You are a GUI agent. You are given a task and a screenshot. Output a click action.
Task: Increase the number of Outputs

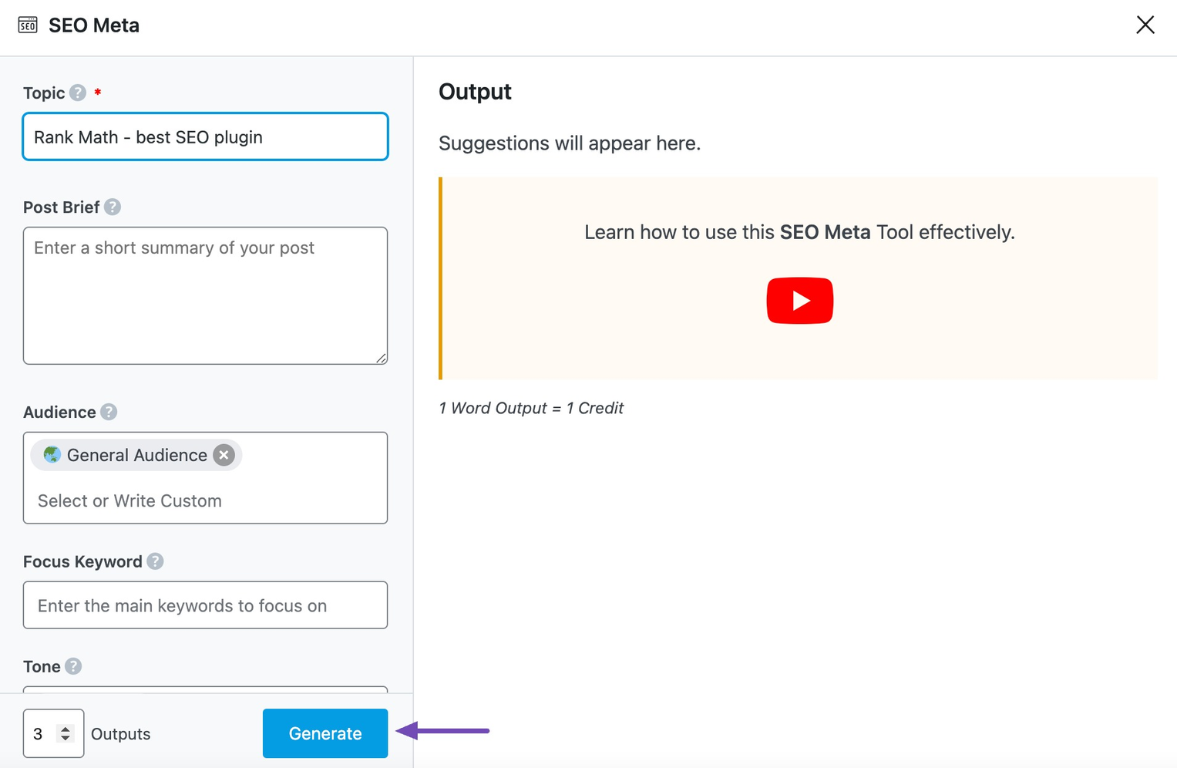point(65,728)
